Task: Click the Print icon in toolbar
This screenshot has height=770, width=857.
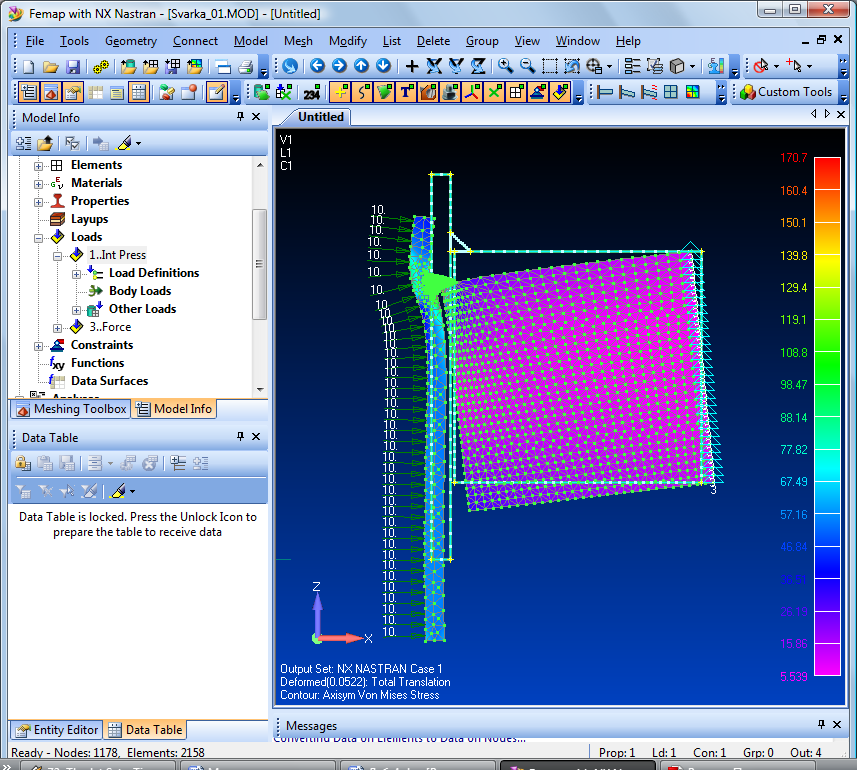Action: (x=246, y=67)
